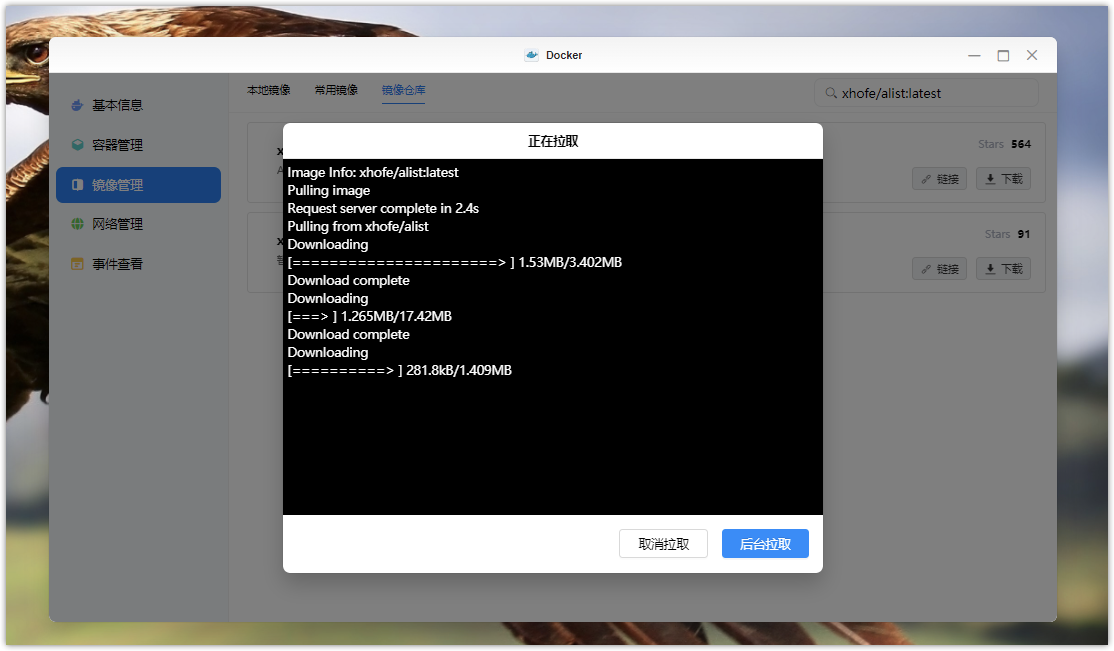Click 下载 button for the 91-star image

click(x=1003, y=269)
